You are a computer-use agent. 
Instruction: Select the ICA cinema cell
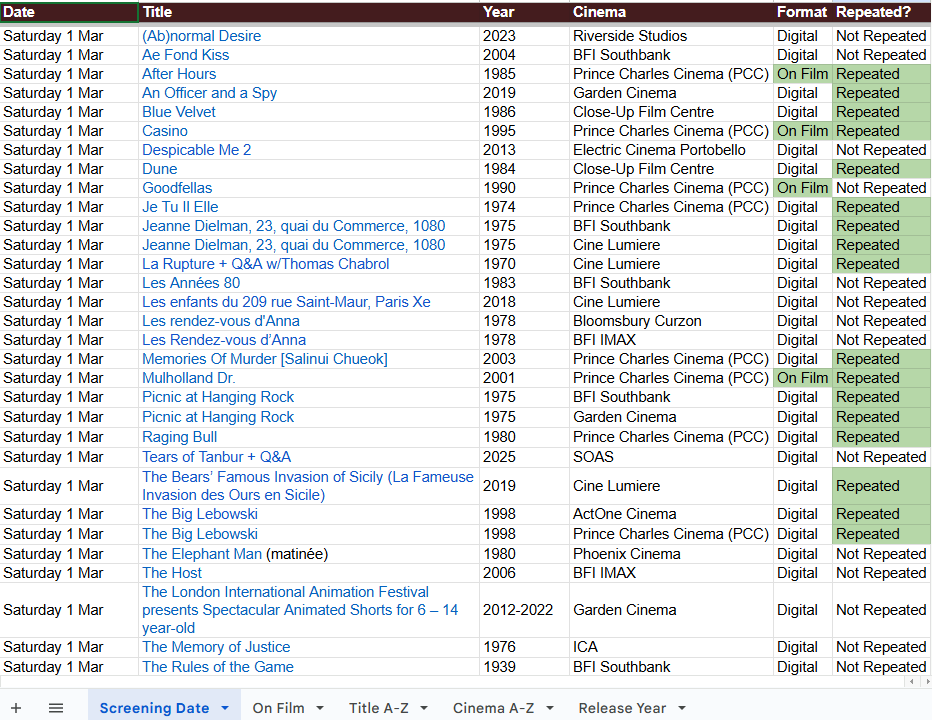pos(671,647)
